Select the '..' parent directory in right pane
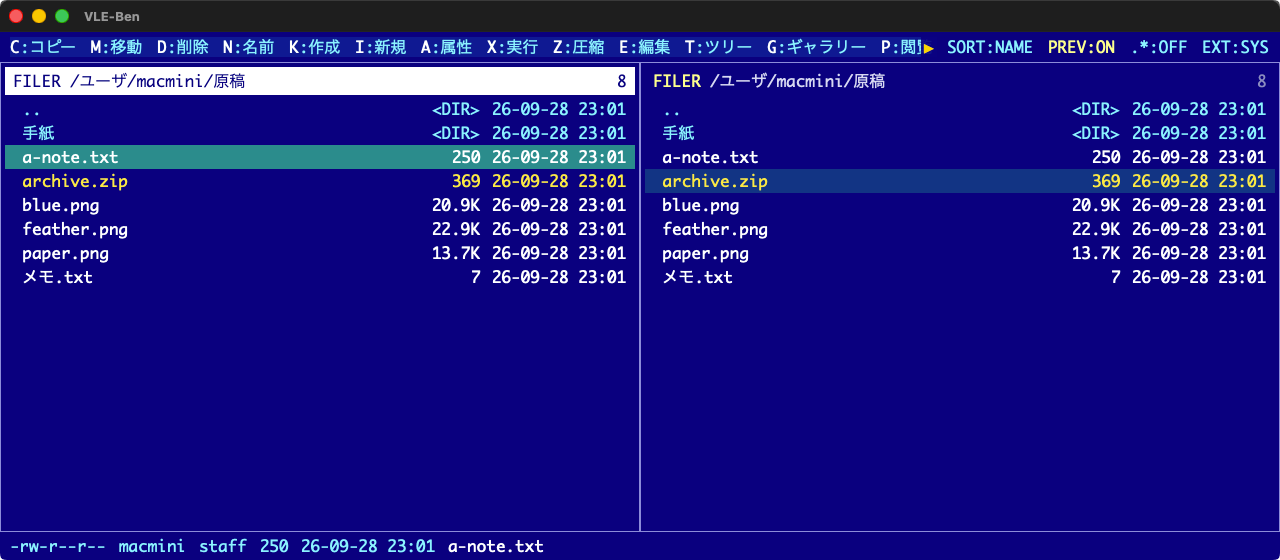 [x=960, y=109]
